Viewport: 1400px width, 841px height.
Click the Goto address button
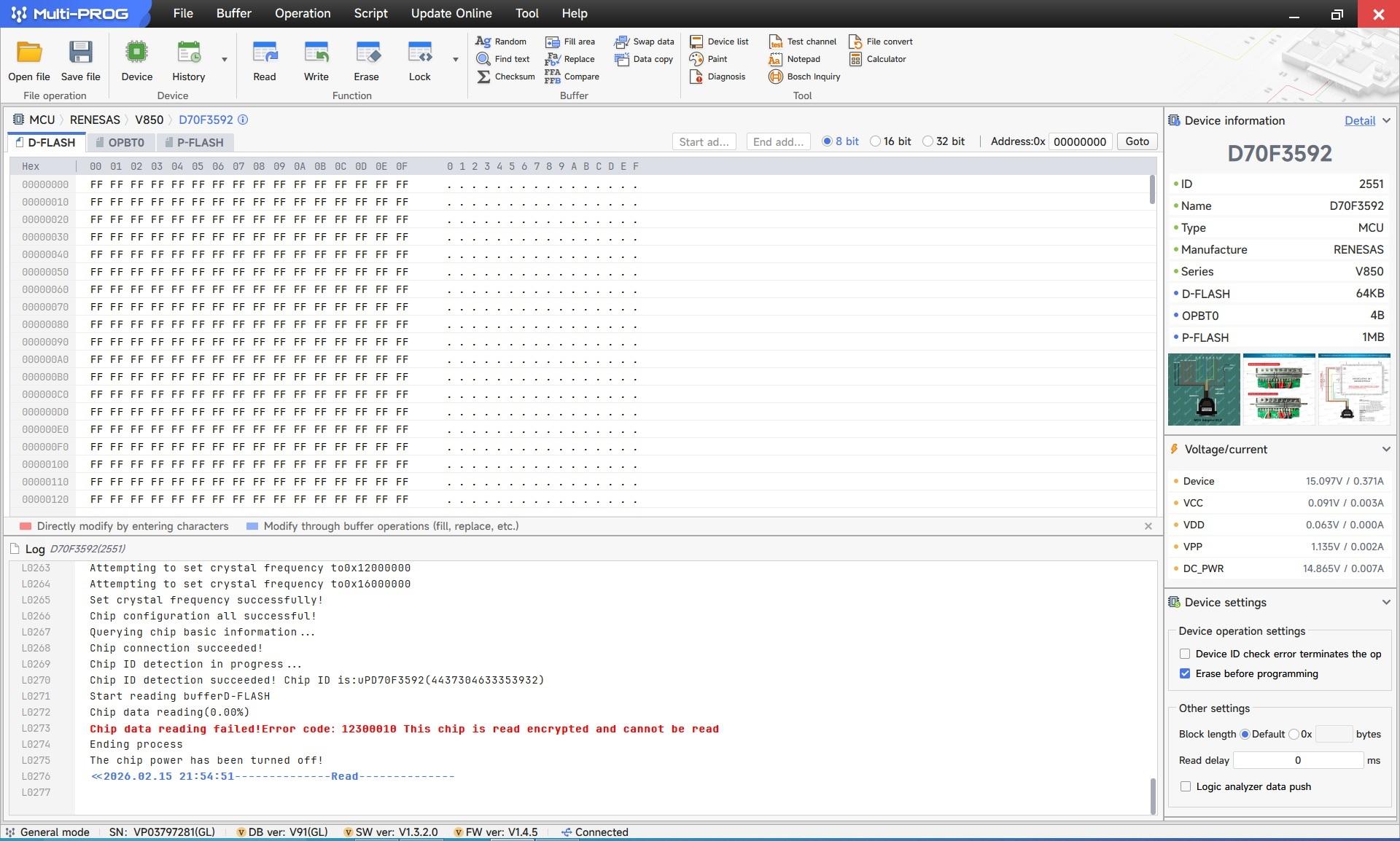coord(1137,141)
